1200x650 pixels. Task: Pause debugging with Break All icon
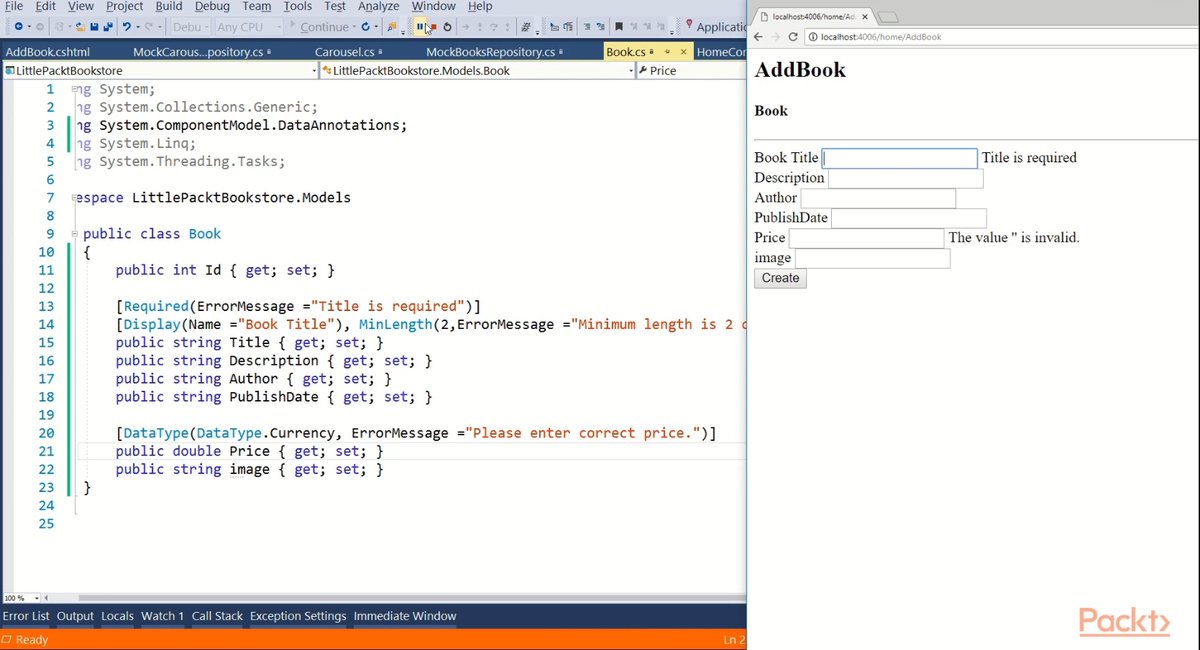[x=420, y=27]
